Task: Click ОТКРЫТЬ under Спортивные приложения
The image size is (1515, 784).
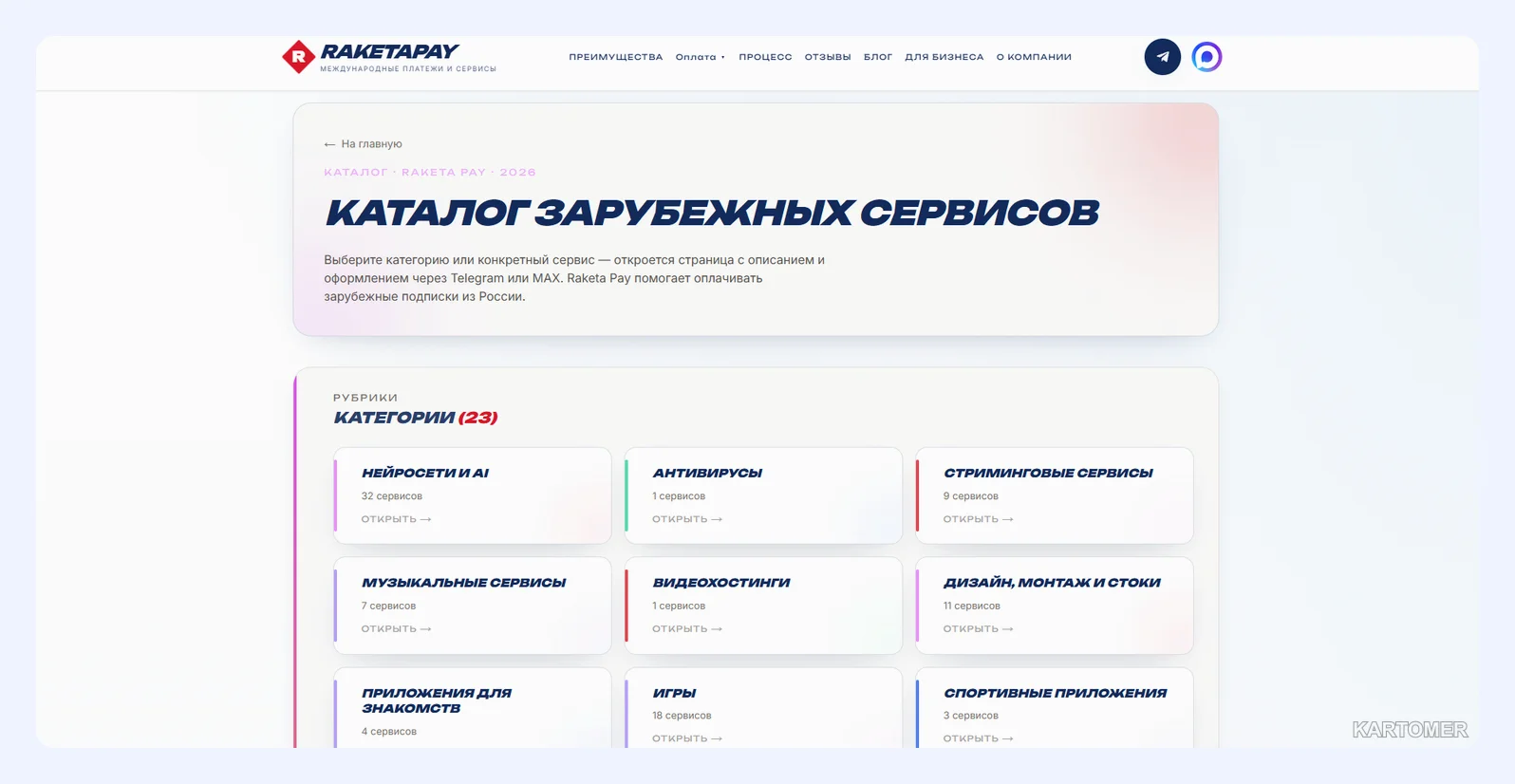Action: coord(978,738)
